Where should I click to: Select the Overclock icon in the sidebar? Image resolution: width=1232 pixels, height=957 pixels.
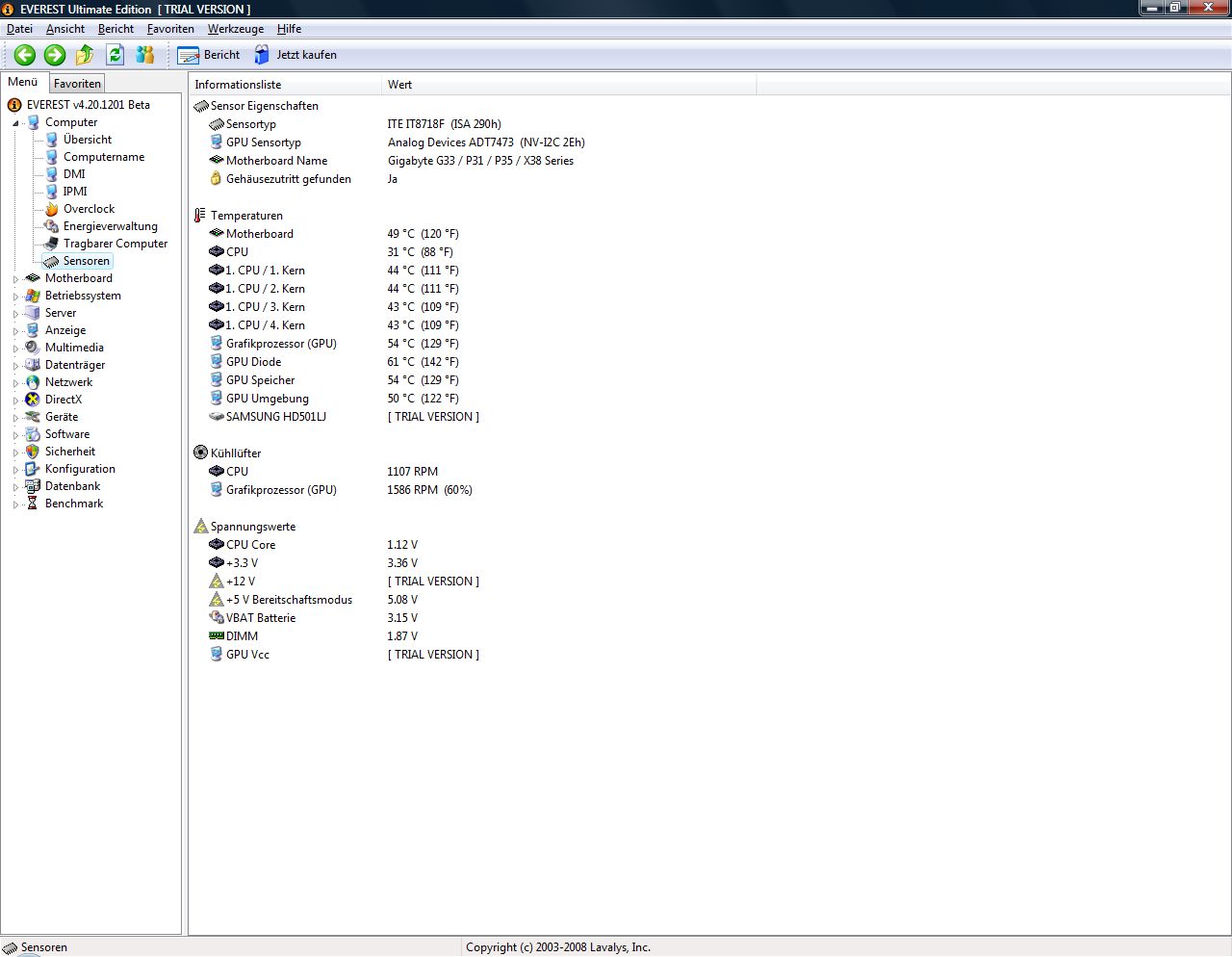tap(51, 209)
